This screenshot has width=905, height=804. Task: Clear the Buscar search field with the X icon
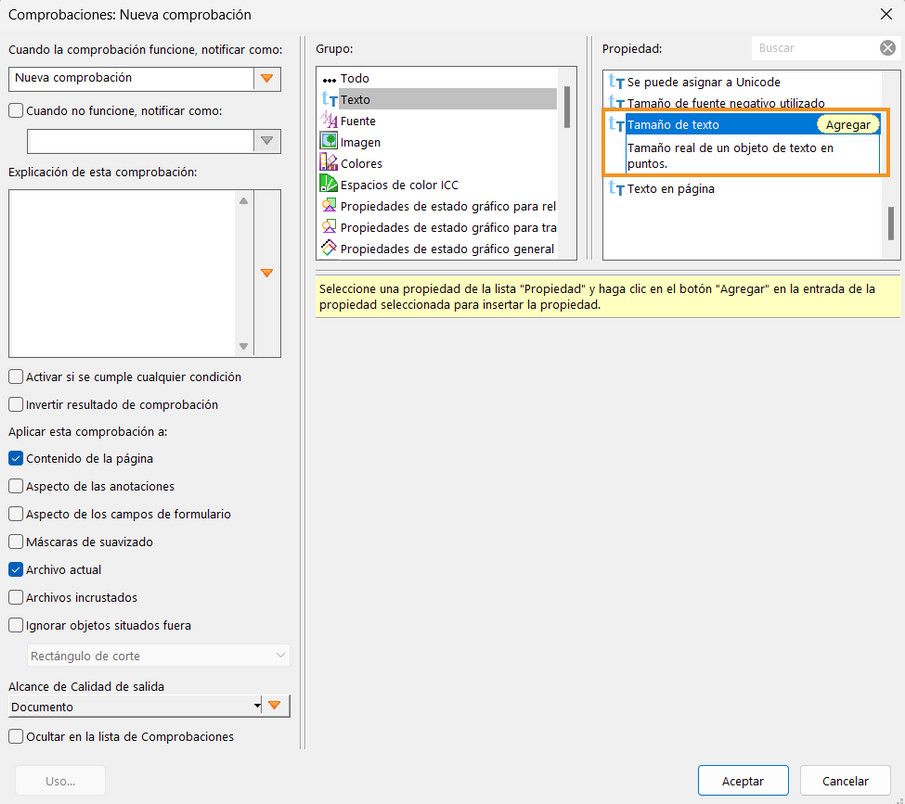tap(888, 48)
